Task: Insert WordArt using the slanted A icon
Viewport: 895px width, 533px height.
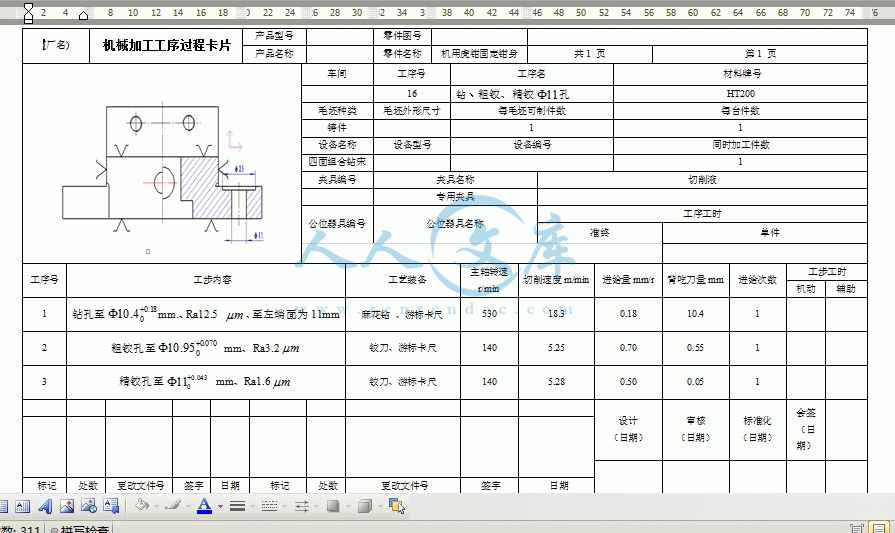Action: point(45,506)
